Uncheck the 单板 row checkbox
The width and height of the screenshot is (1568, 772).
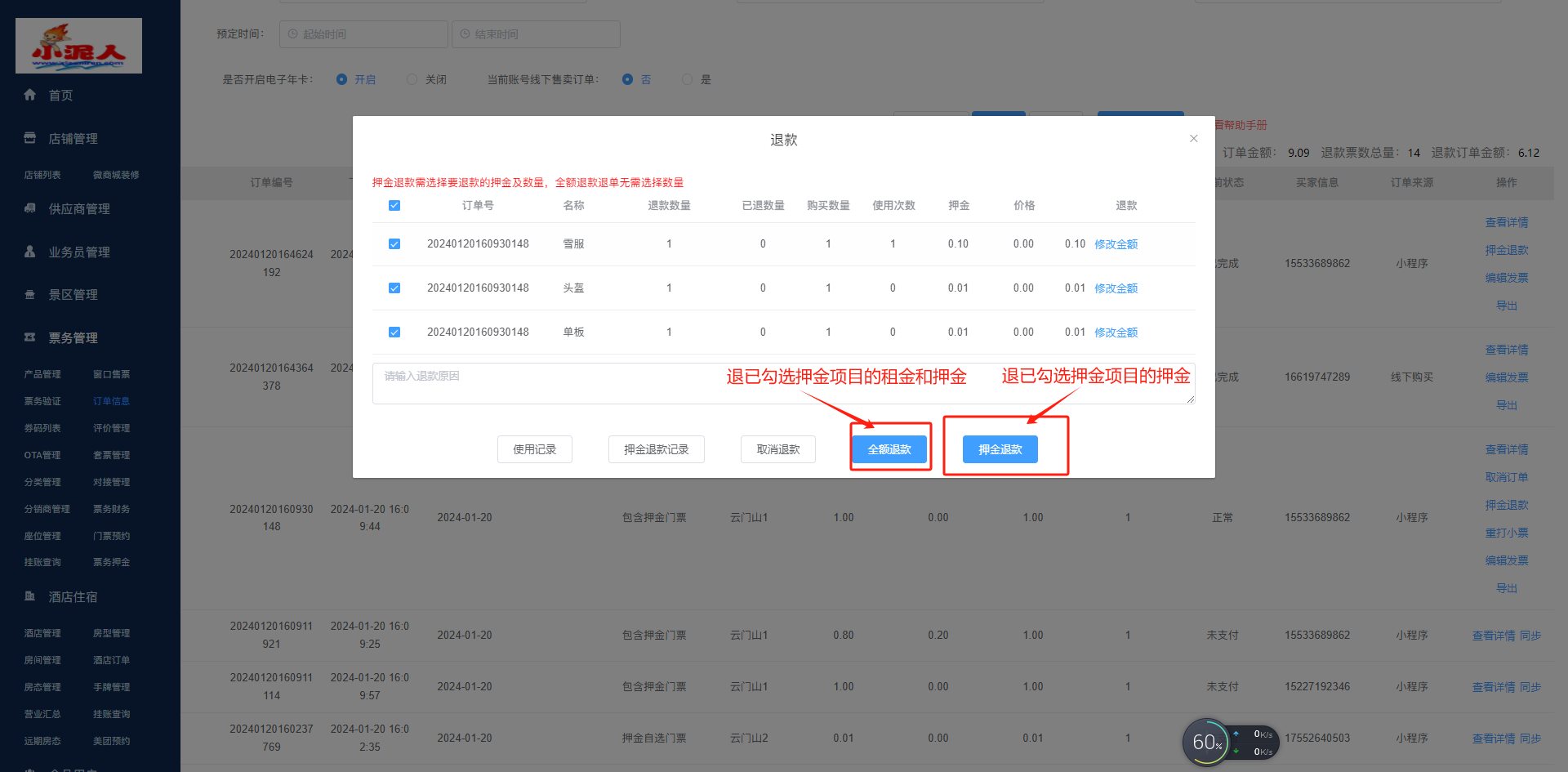[x=394, y=332]
